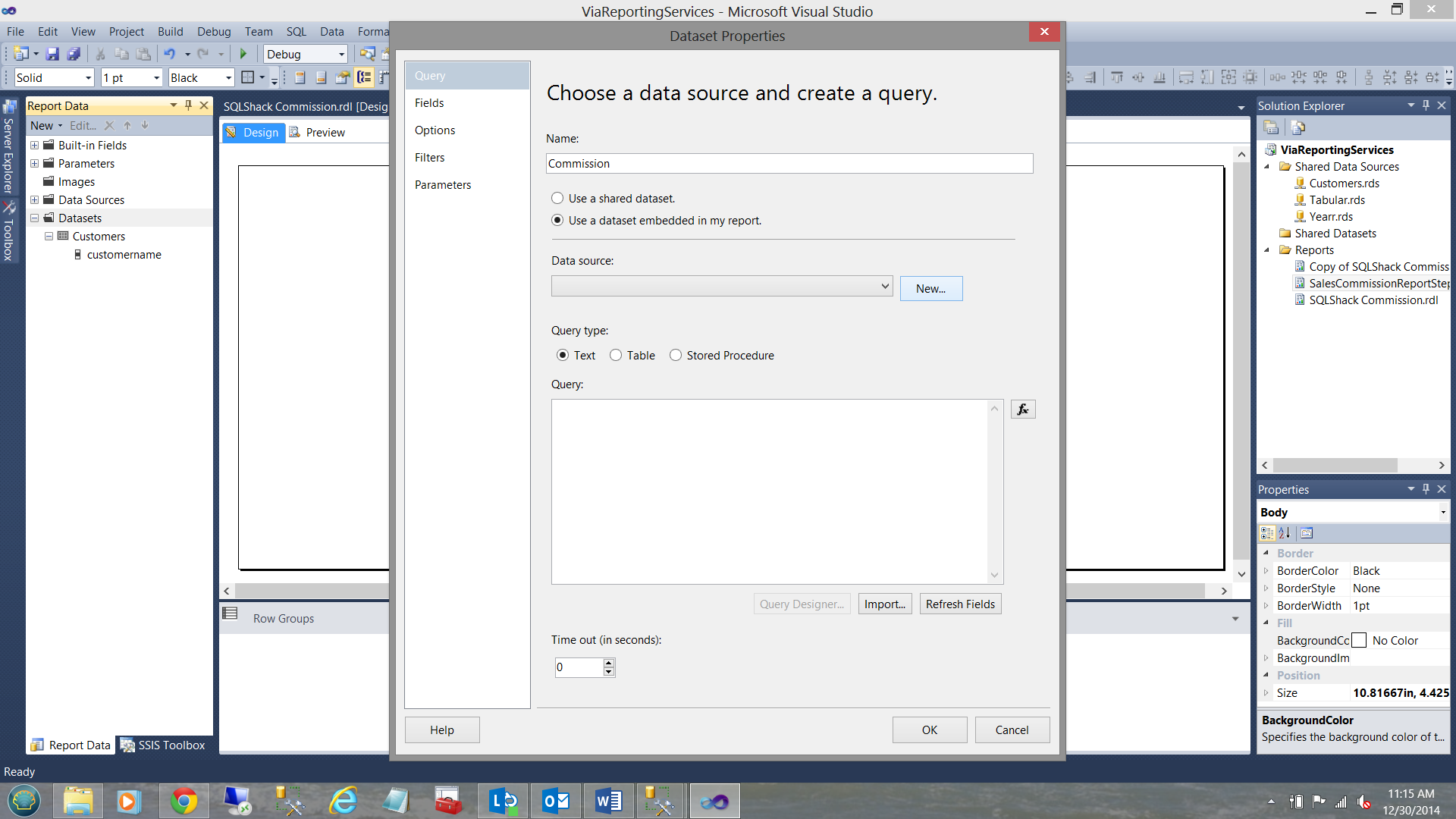Select 'Use a shared dataset' option

point(557,198)
